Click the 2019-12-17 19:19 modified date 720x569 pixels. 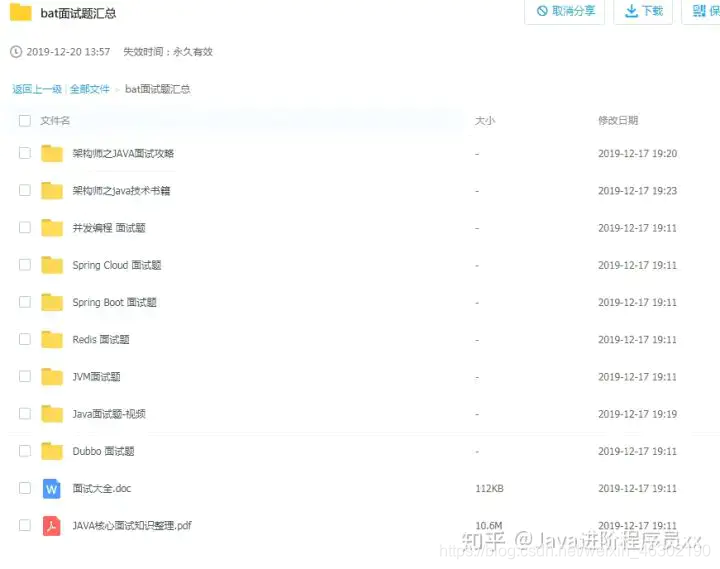coord(637,414)
